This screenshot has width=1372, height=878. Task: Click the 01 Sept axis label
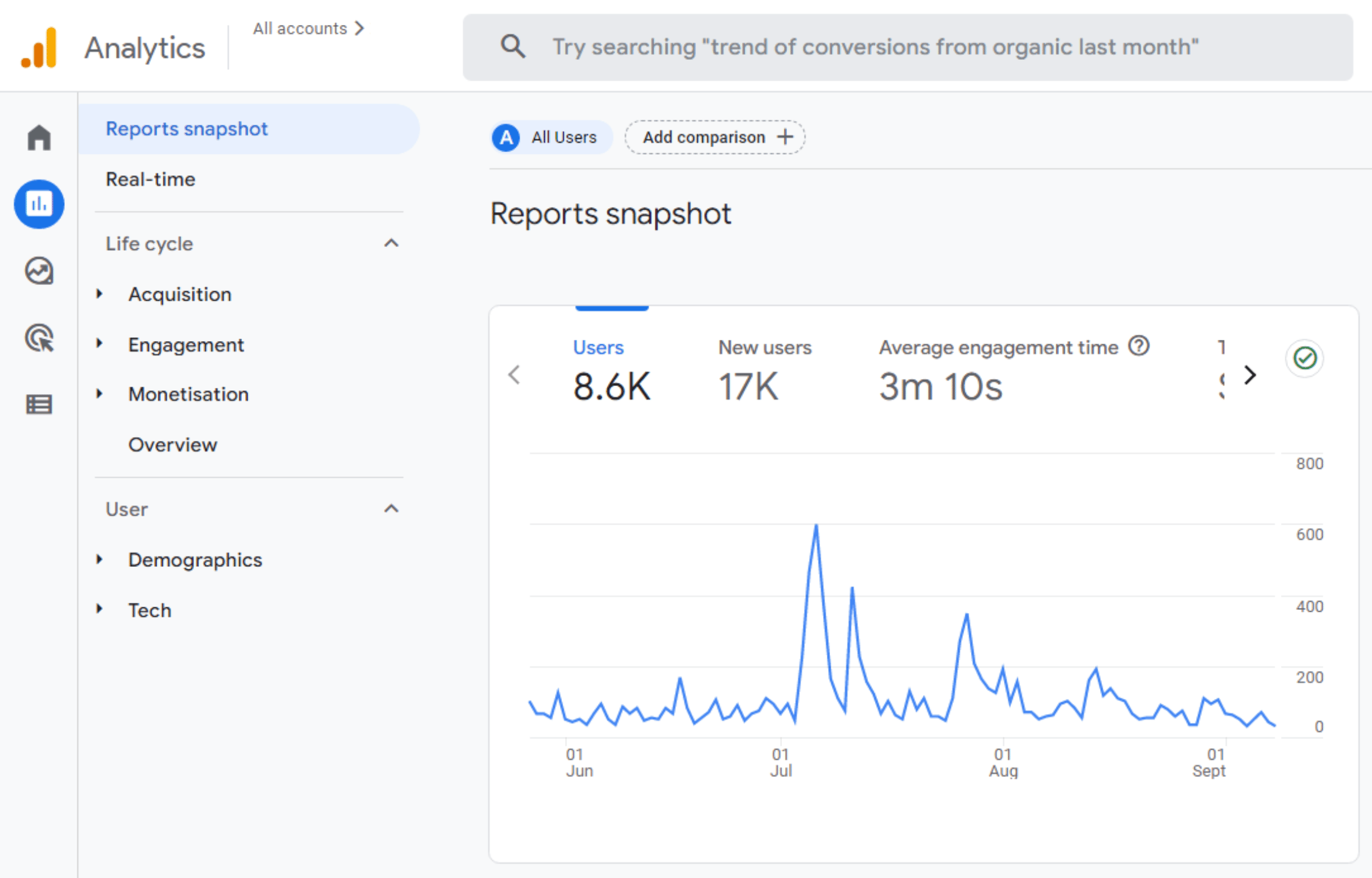1209,763
